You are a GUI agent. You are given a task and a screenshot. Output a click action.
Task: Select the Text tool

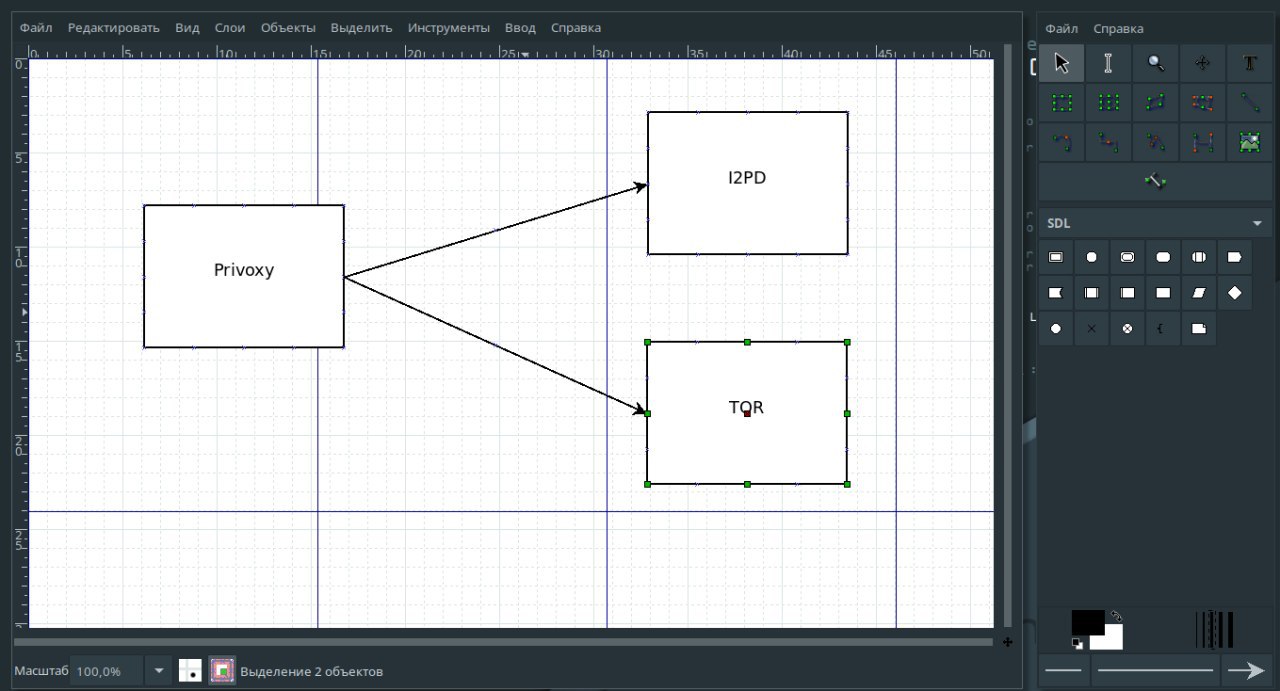tap(1249, 63)
